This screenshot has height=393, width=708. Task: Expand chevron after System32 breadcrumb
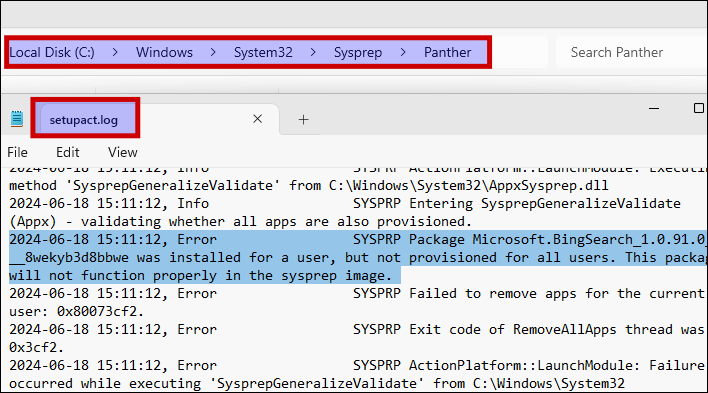coord(313,52)
